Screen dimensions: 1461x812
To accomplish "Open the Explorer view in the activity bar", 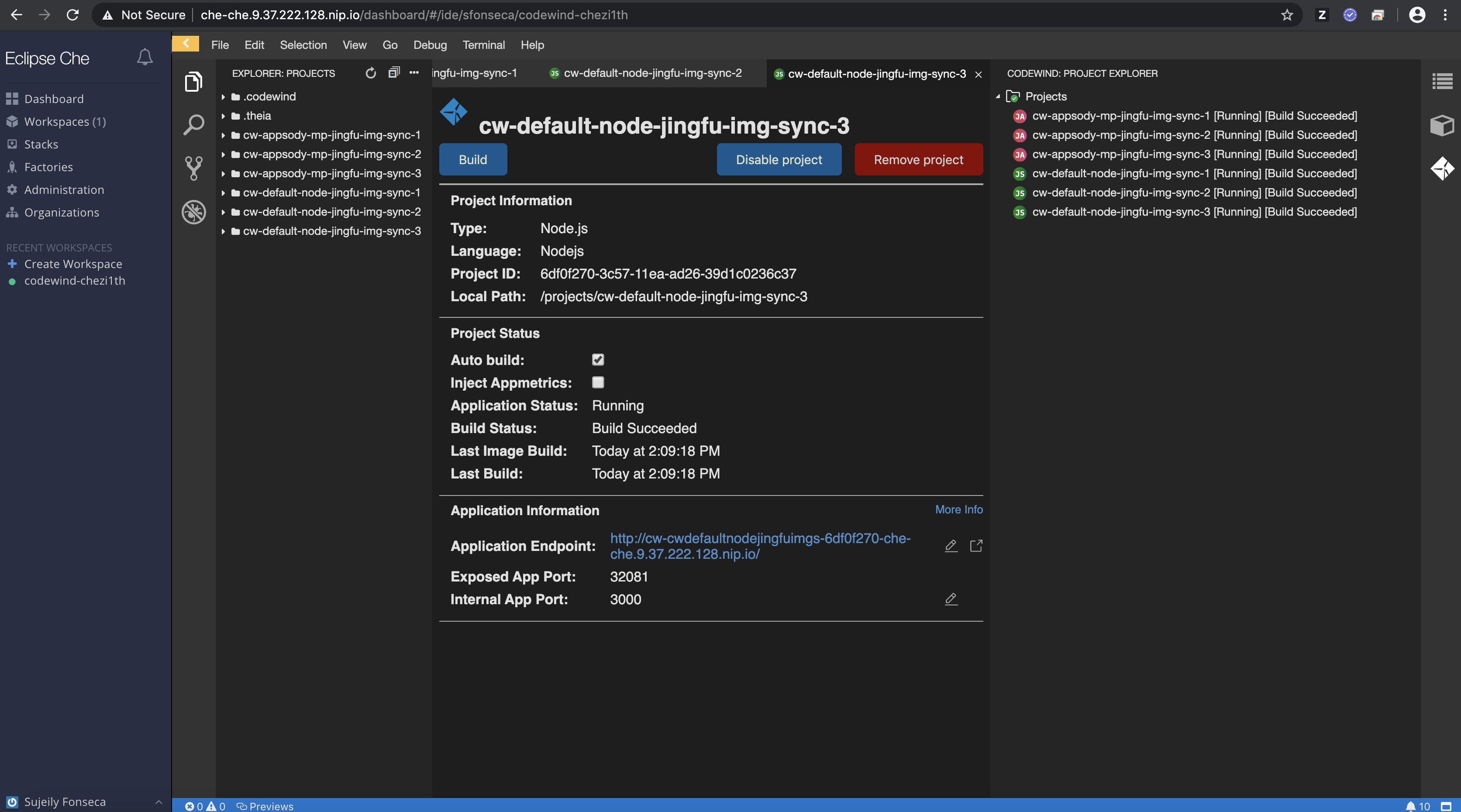I will [193, 82].
